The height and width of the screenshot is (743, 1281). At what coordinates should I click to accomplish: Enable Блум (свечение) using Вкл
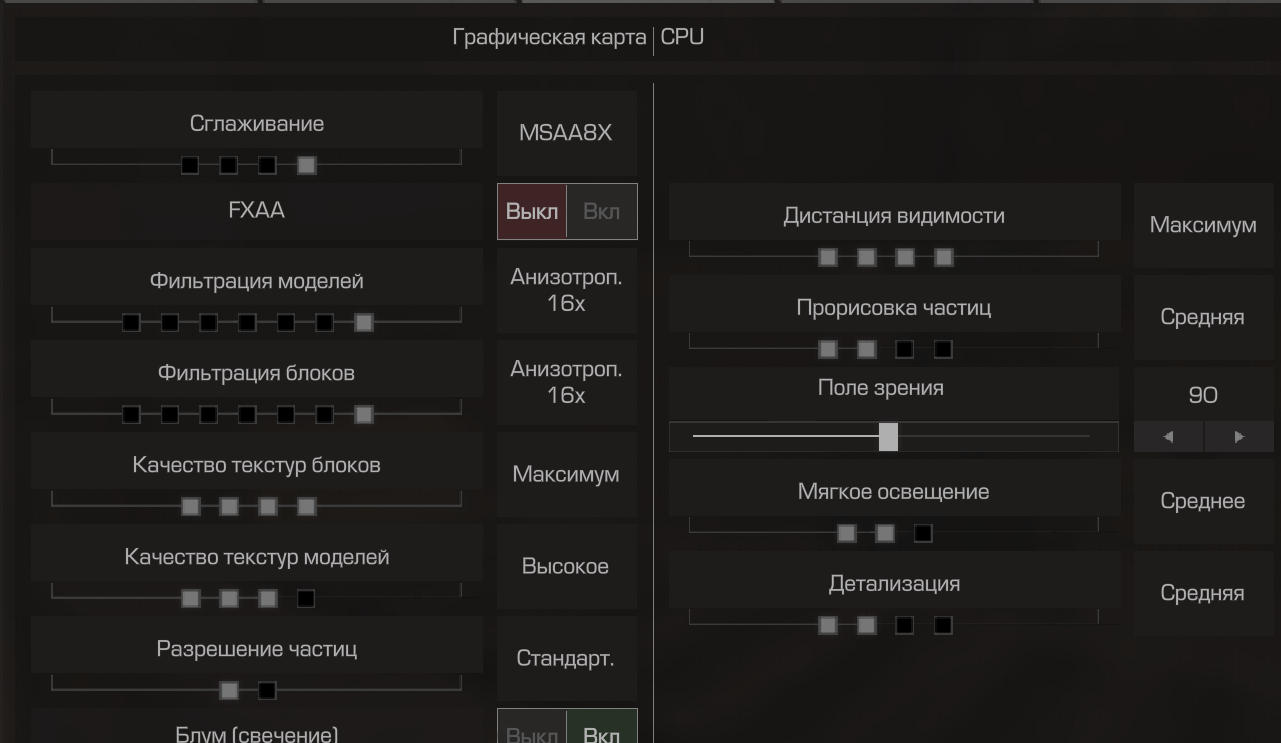tap(601, 733)
